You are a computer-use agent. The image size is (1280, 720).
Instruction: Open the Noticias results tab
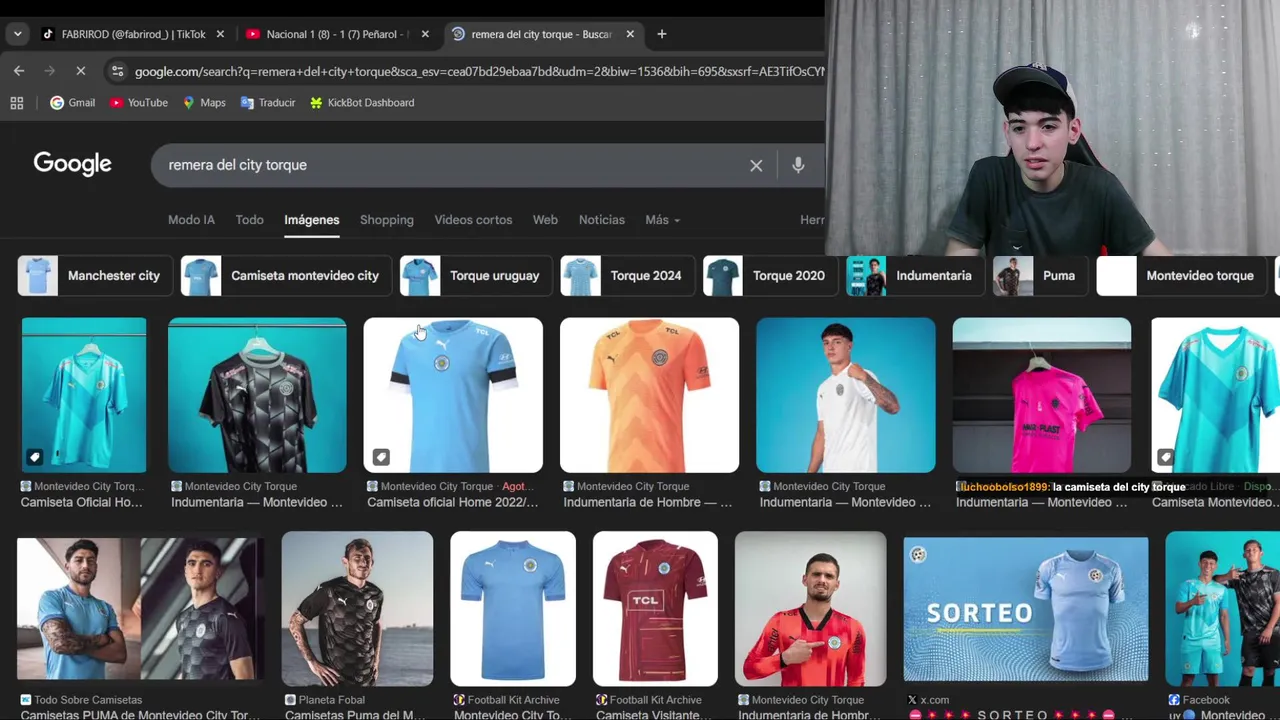(602, 220)
